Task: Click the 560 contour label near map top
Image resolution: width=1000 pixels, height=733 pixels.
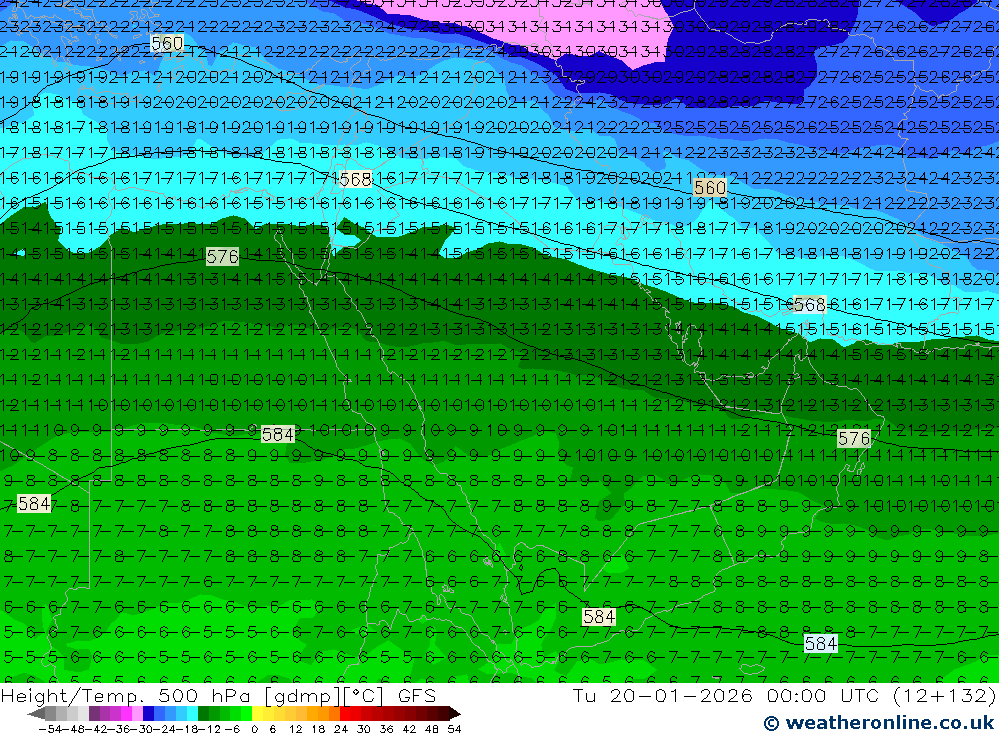Action: [167, 43]
